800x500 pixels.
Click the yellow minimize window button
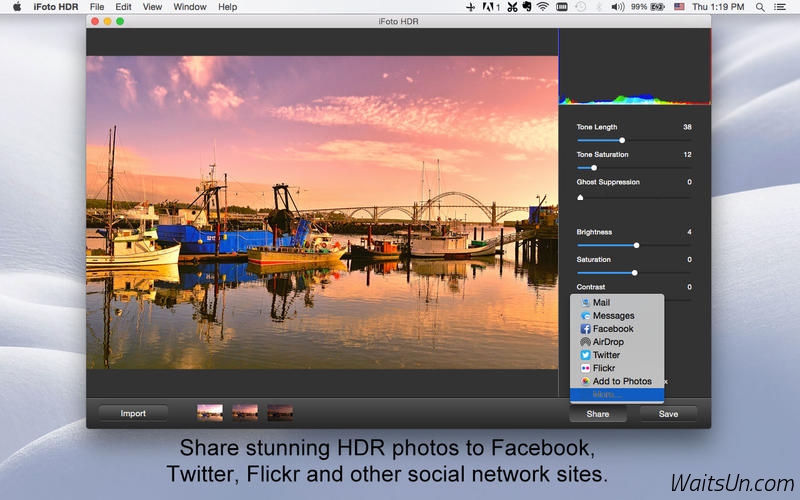point(107,21)
